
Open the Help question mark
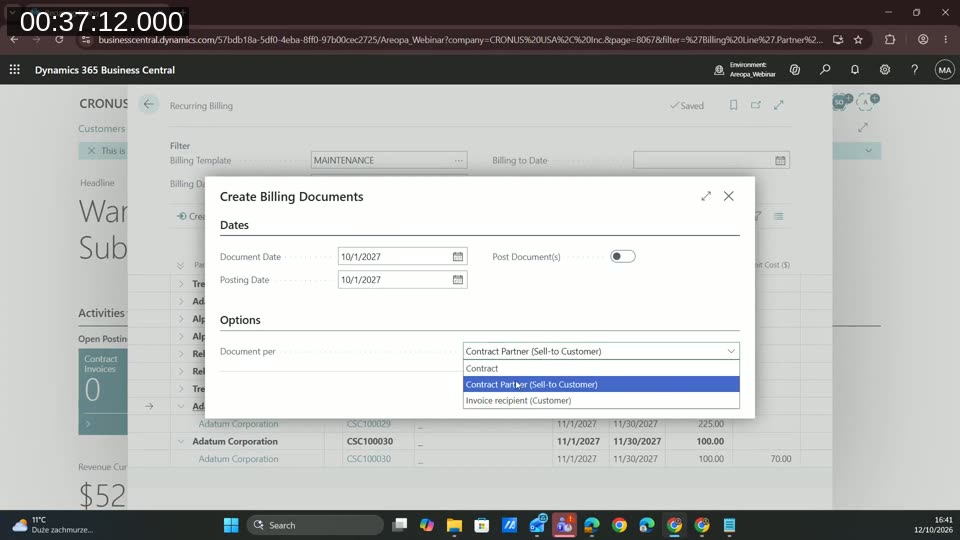click(x=915, y=70)
